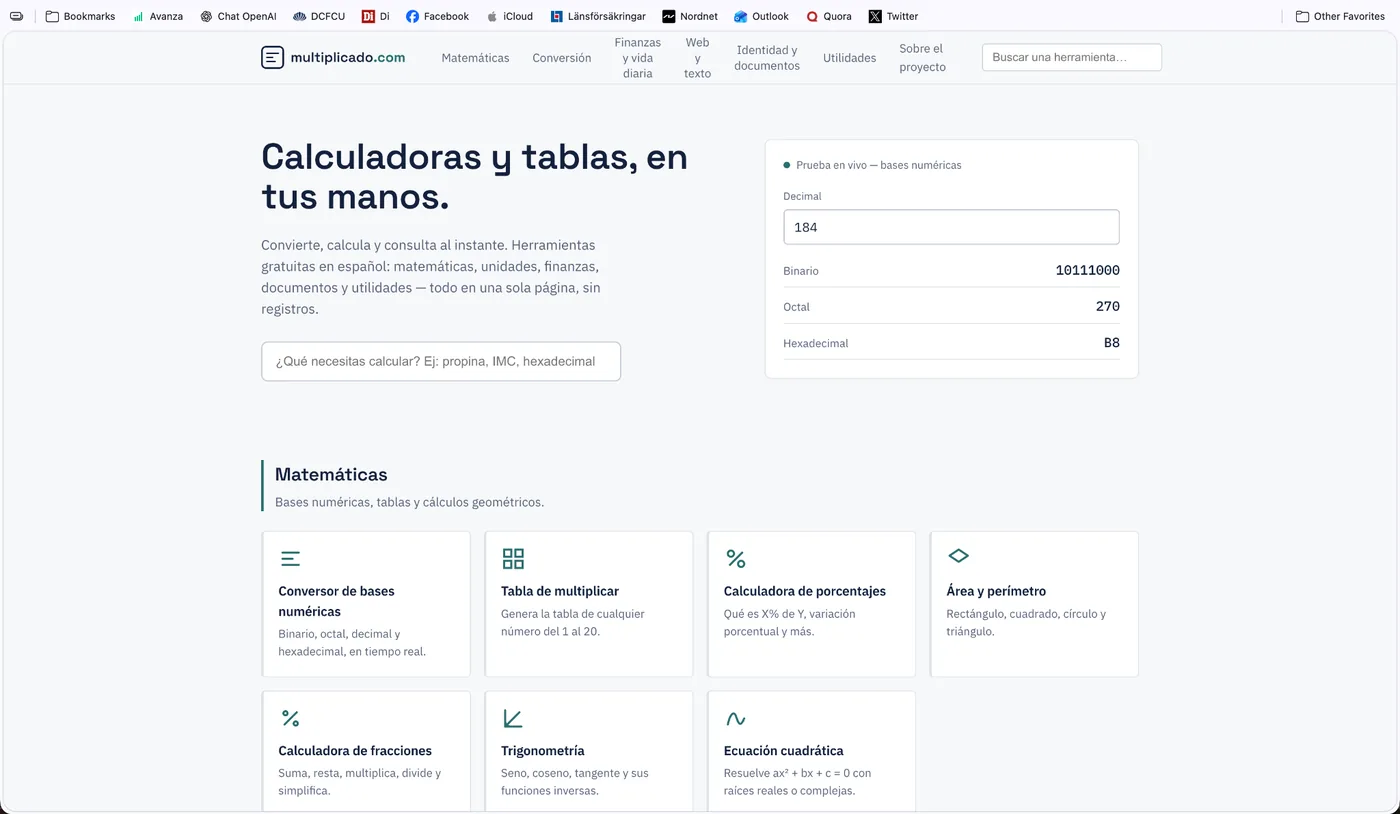This screenshot has height=814, width=1400.
Task: Open the Conversión nav menu
Action: (562, 58)
